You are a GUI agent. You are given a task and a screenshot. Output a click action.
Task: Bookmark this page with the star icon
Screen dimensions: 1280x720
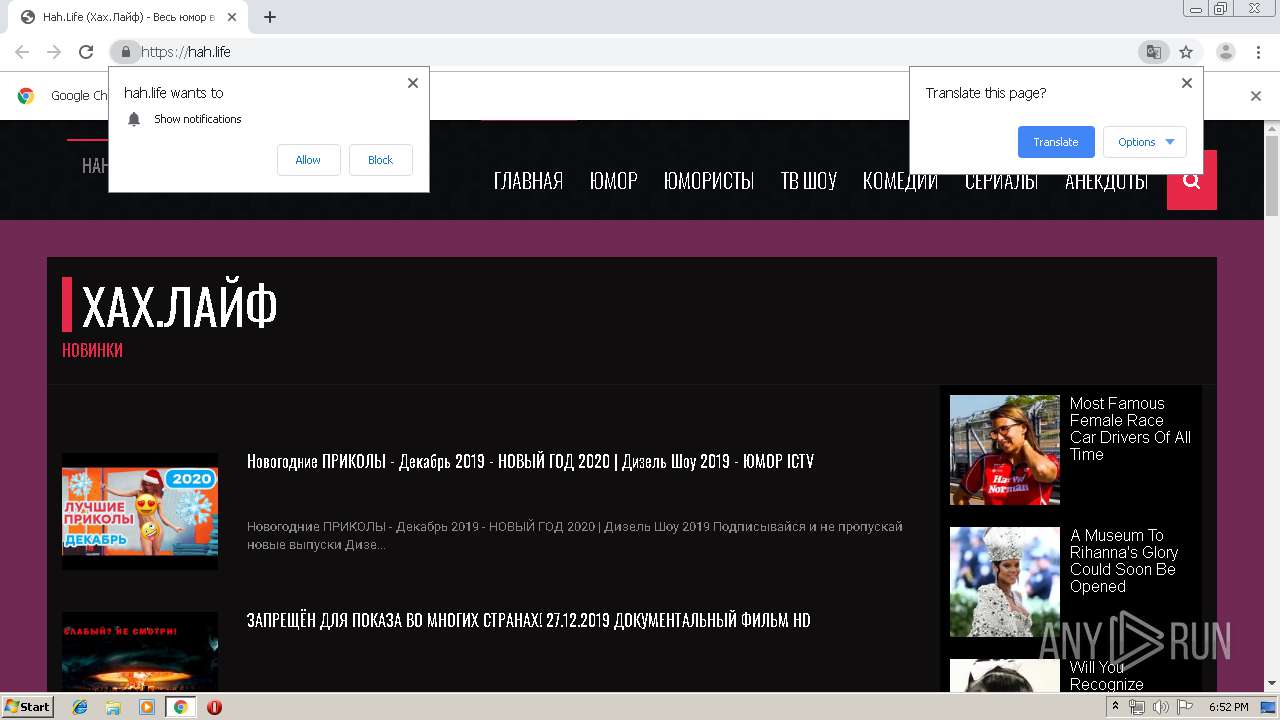(1186, 52)
